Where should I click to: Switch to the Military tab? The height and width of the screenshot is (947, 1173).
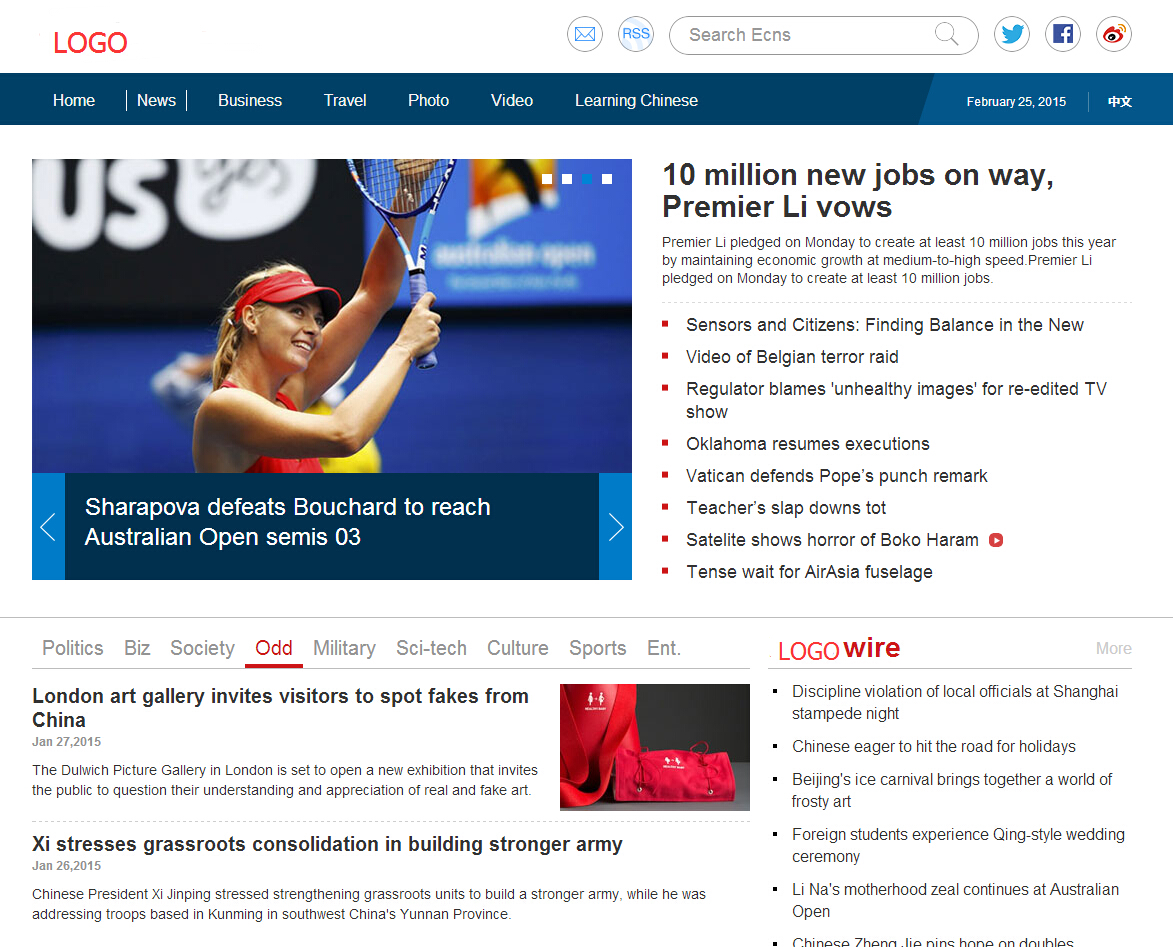pyautogui.click(x=344, y=648)
